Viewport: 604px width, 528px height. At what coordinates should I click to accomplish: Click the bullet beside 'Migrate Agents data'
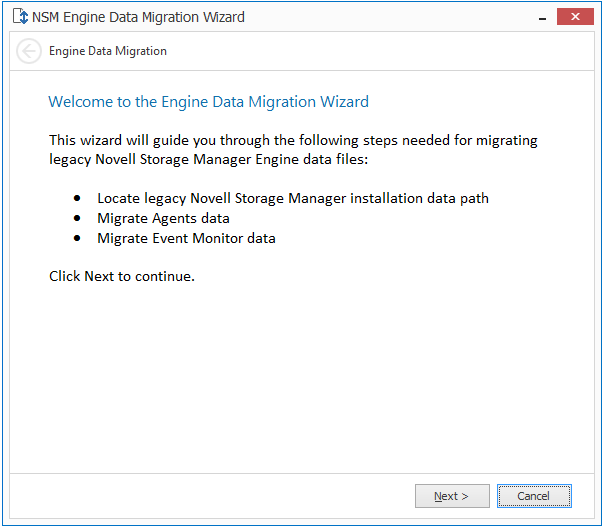pyautogui.click(x=78, y=219)
